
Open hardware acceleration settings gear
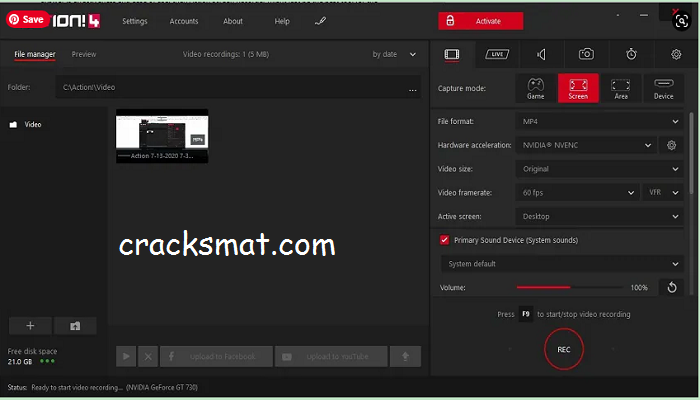pyautogui.click(x=671, y=145)
